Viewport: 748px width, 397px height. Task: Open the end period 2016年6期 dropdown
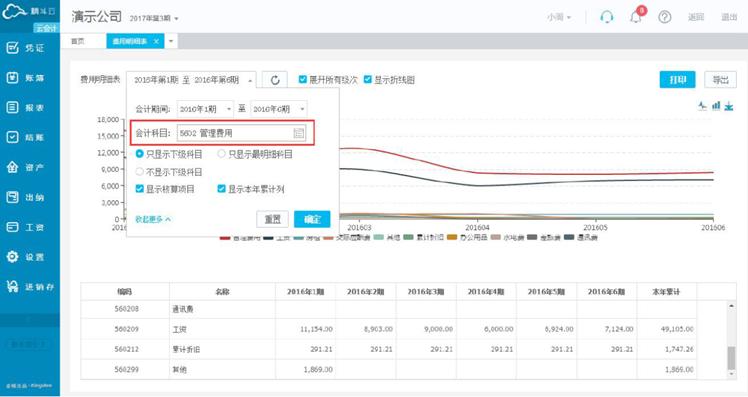(x=279, y=109)
